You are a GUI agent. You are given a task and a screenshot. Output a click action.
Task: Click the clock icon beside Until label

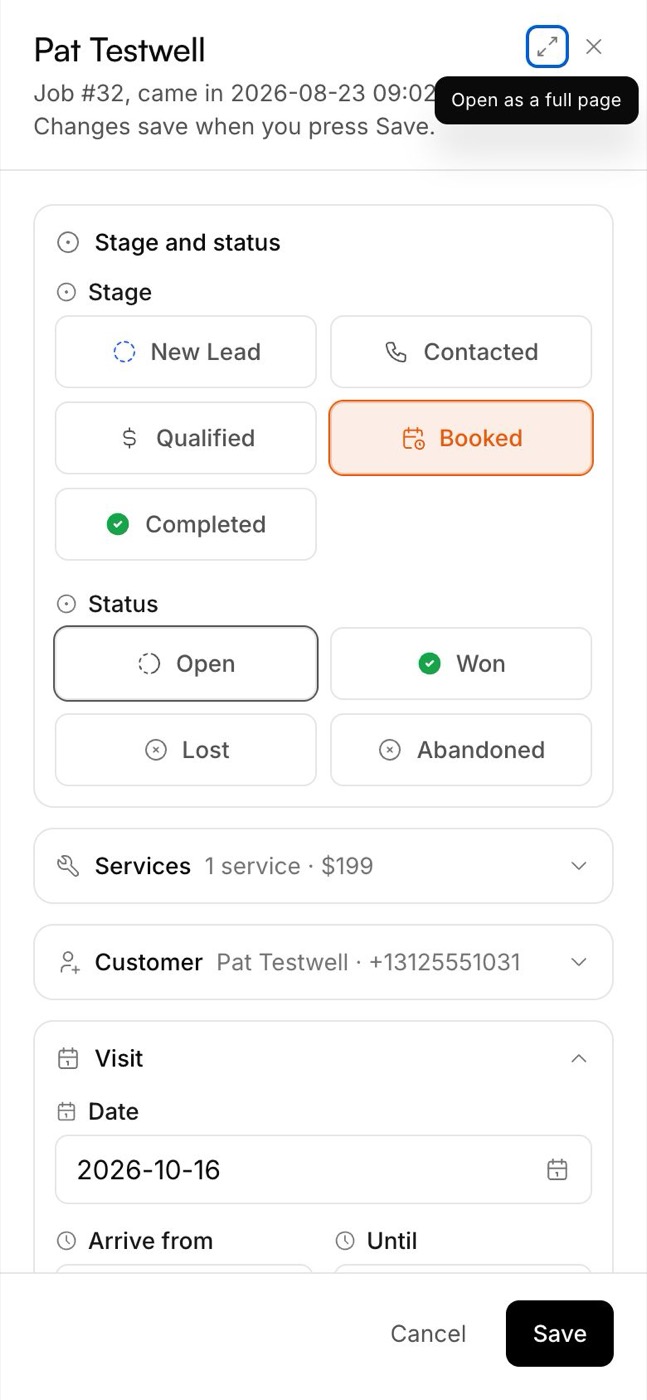[345, 1241]
